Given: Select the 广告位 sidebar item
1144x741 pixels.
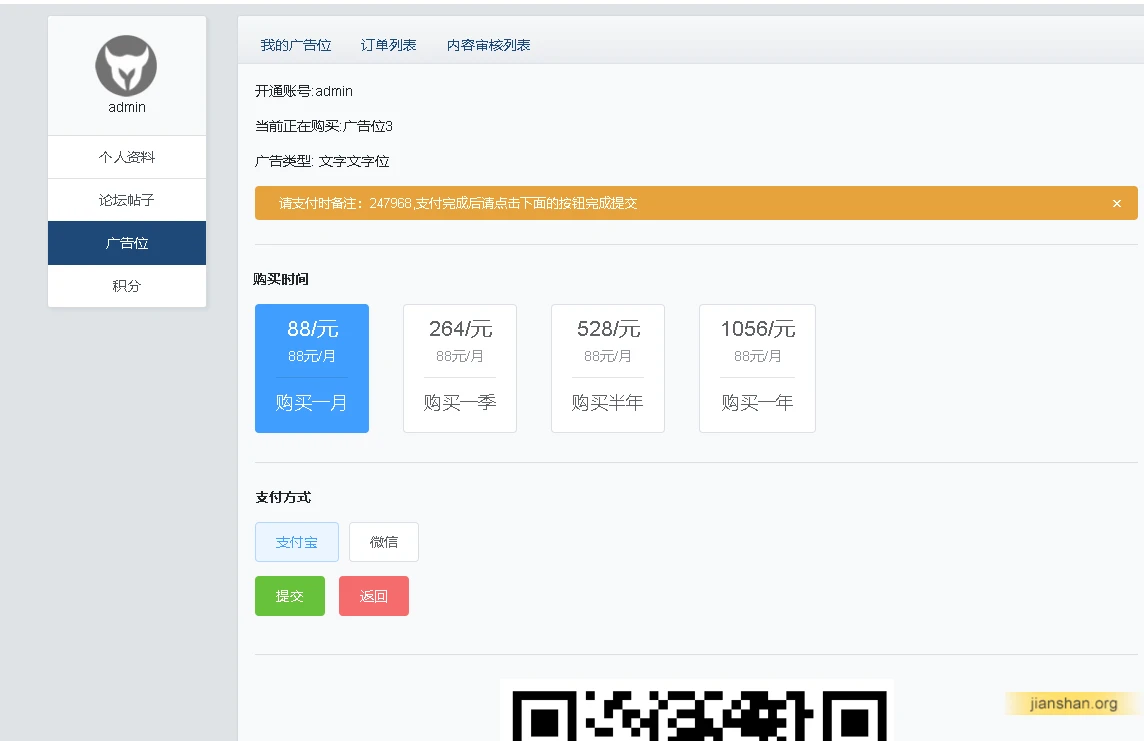Looking at the screenshot, I should 127,243.
